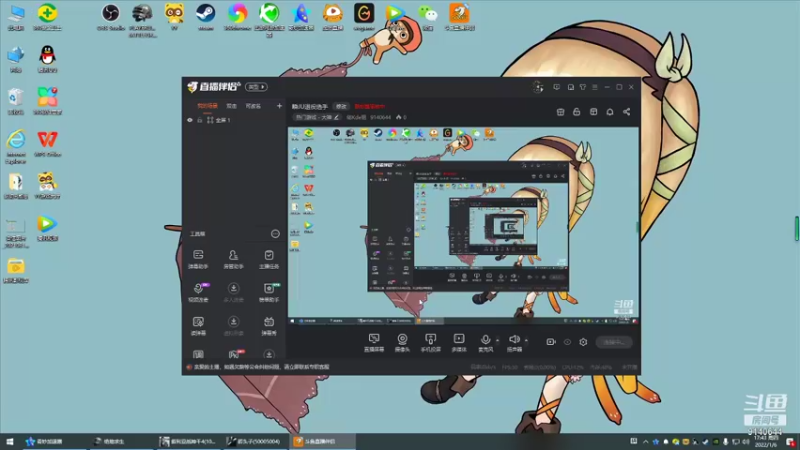Screen dimensions: 800x450
Task: Expand the speaker options arrow
Action: (526, 340)
